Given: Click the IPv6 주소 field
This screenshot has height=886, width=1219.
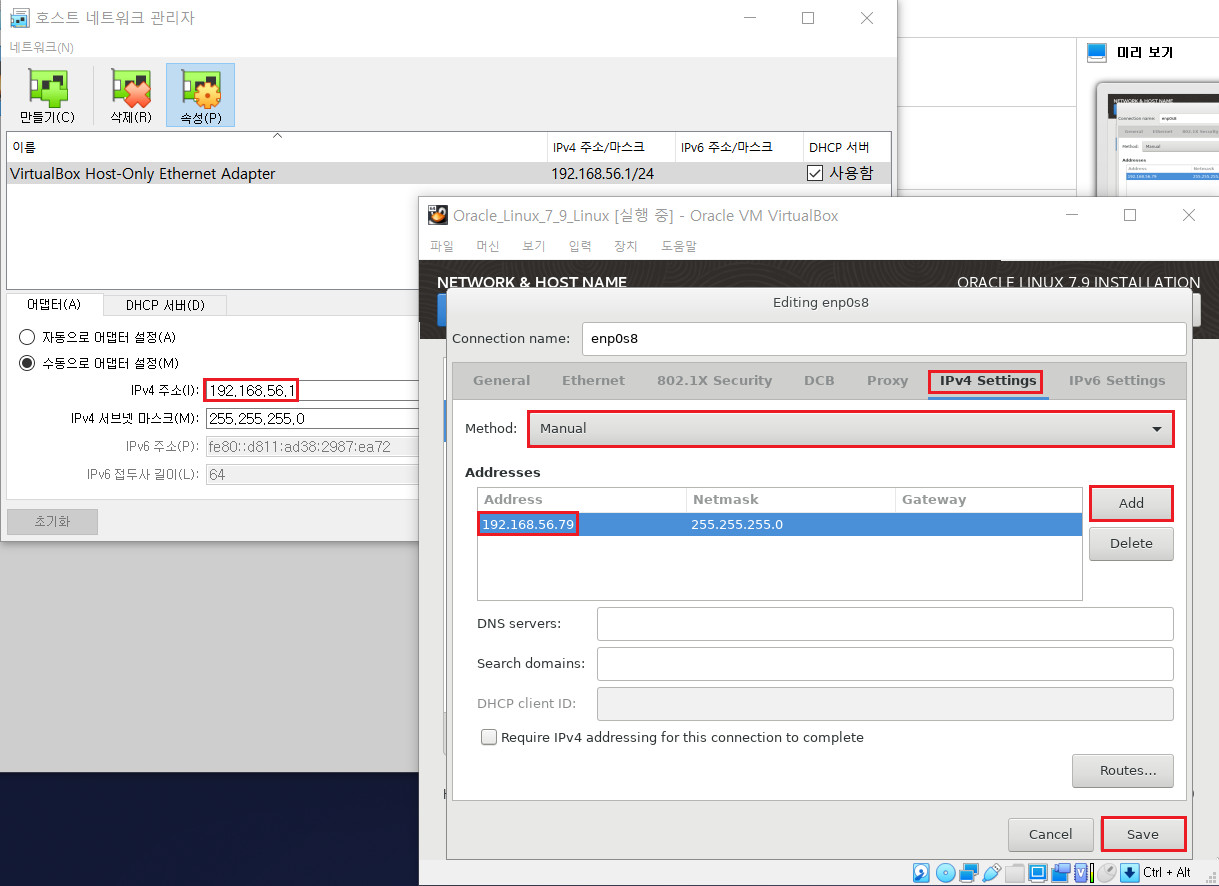Looking at the screenshot, I should pyautogui.click(x=311, y=446).
